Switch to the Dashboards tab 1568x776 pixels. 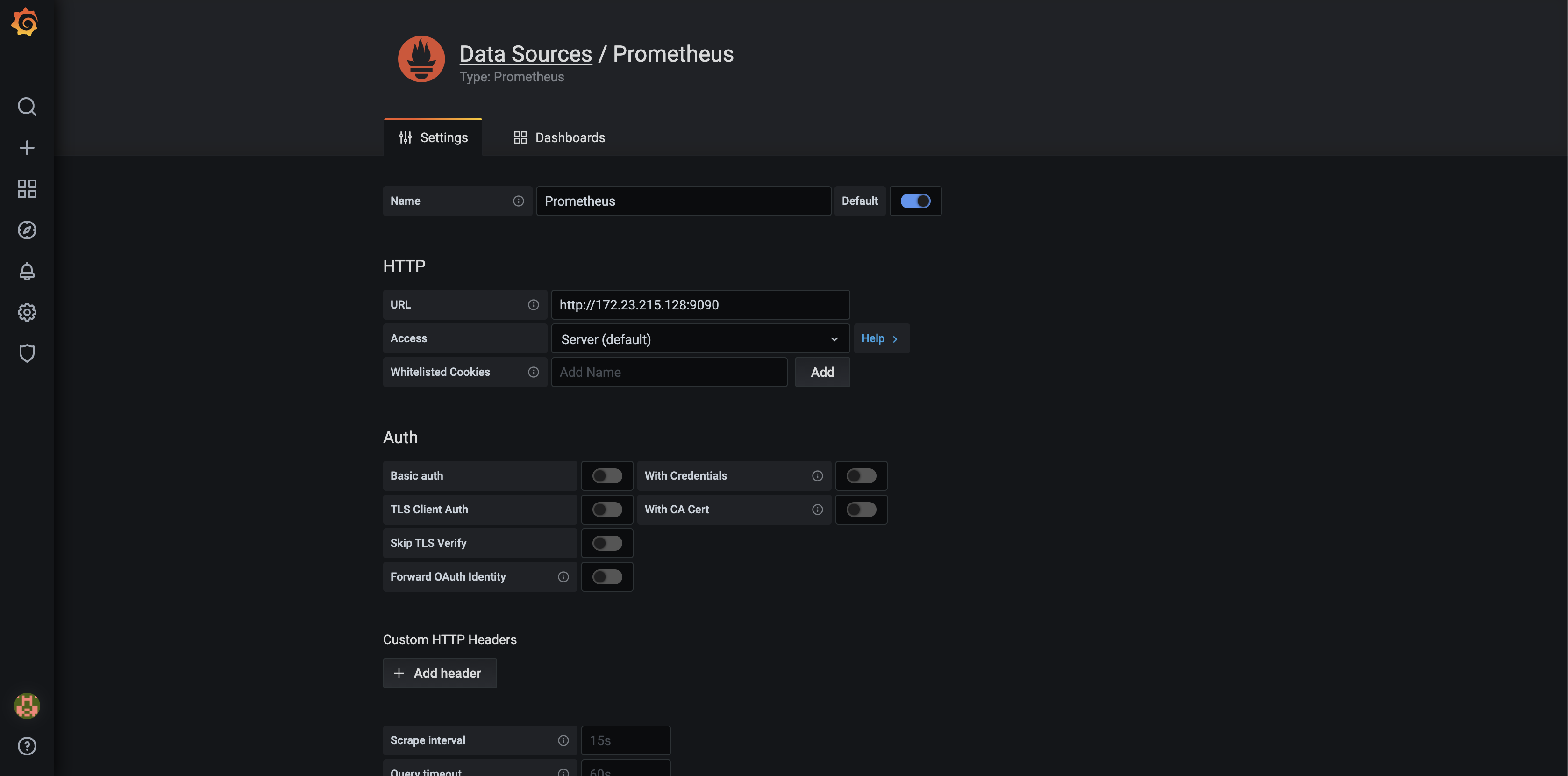click(559, 137)
